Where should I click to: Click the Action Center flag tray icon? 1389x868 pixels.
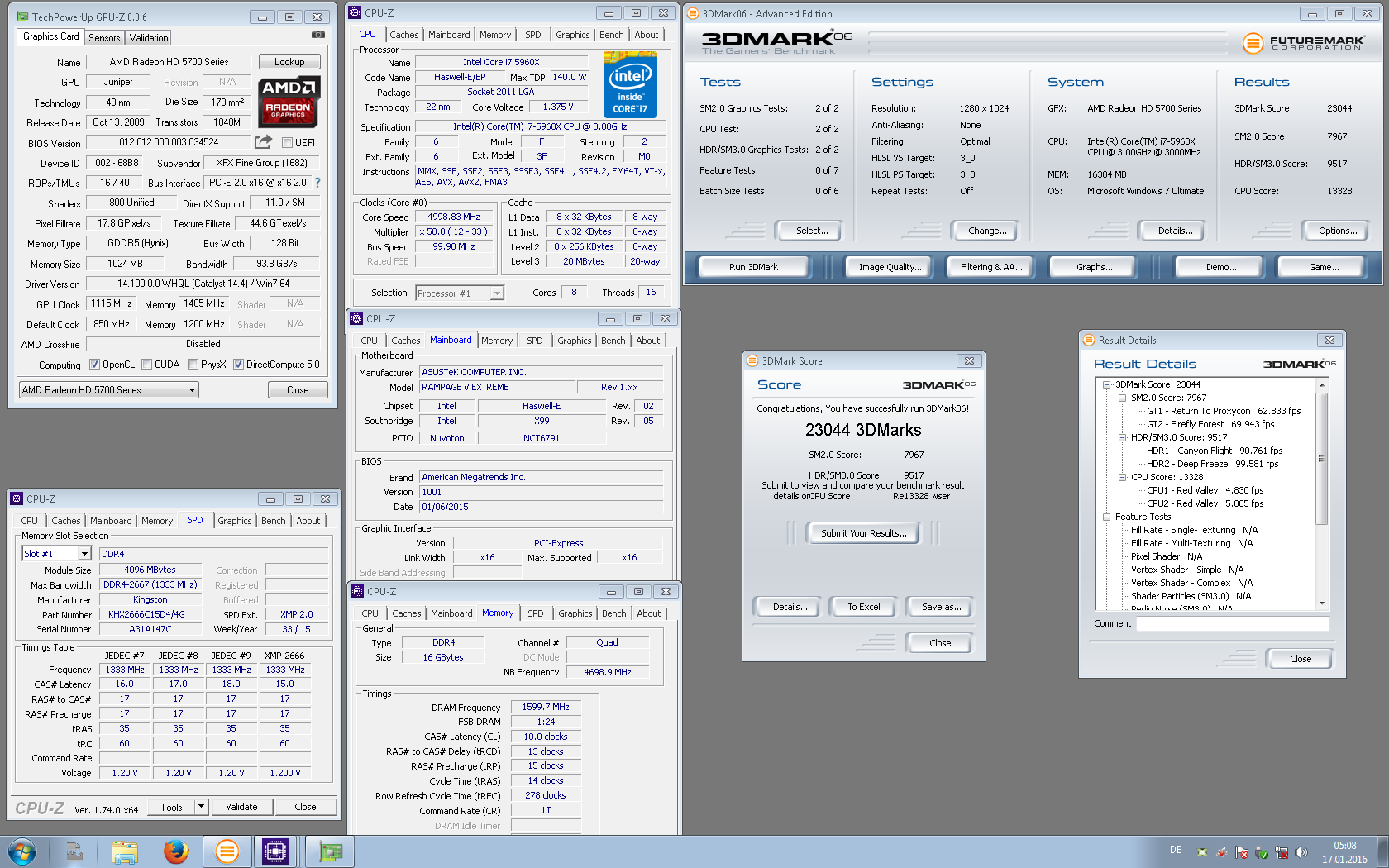tap(1242, 852)
